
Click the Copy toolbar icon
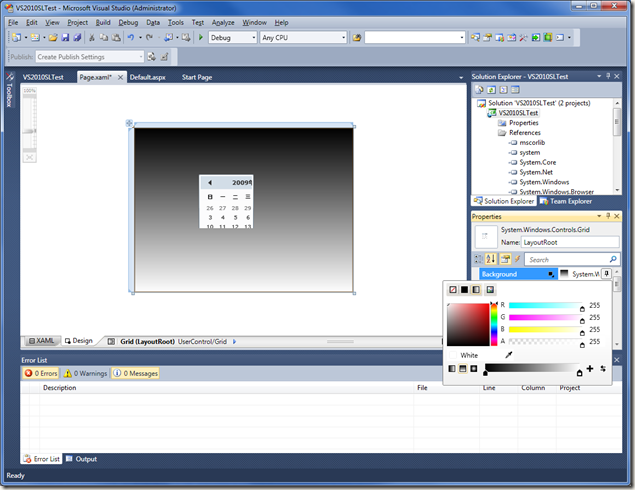pos(104,38)
